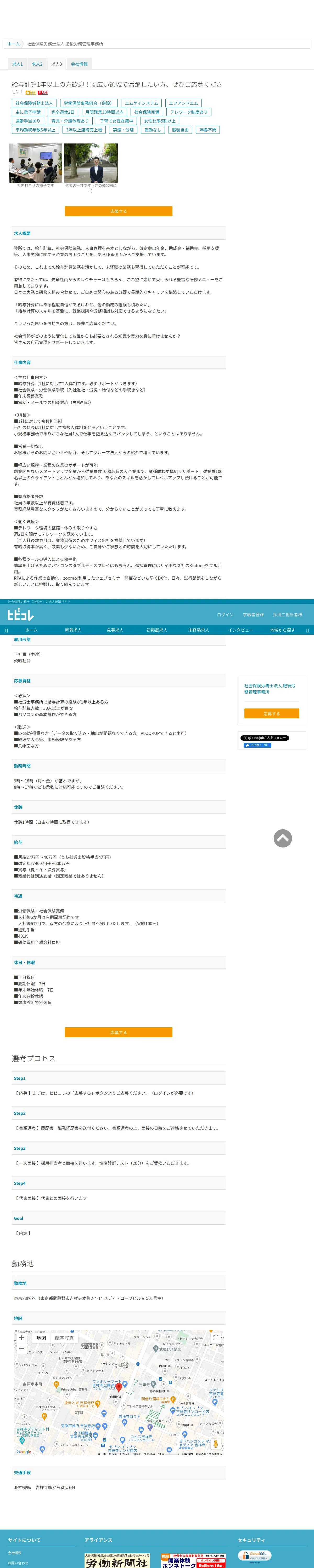The image size is (314, 1568).
Task: Zoom out on the map
Action: pyautogui.click(x=21, y=1349)
